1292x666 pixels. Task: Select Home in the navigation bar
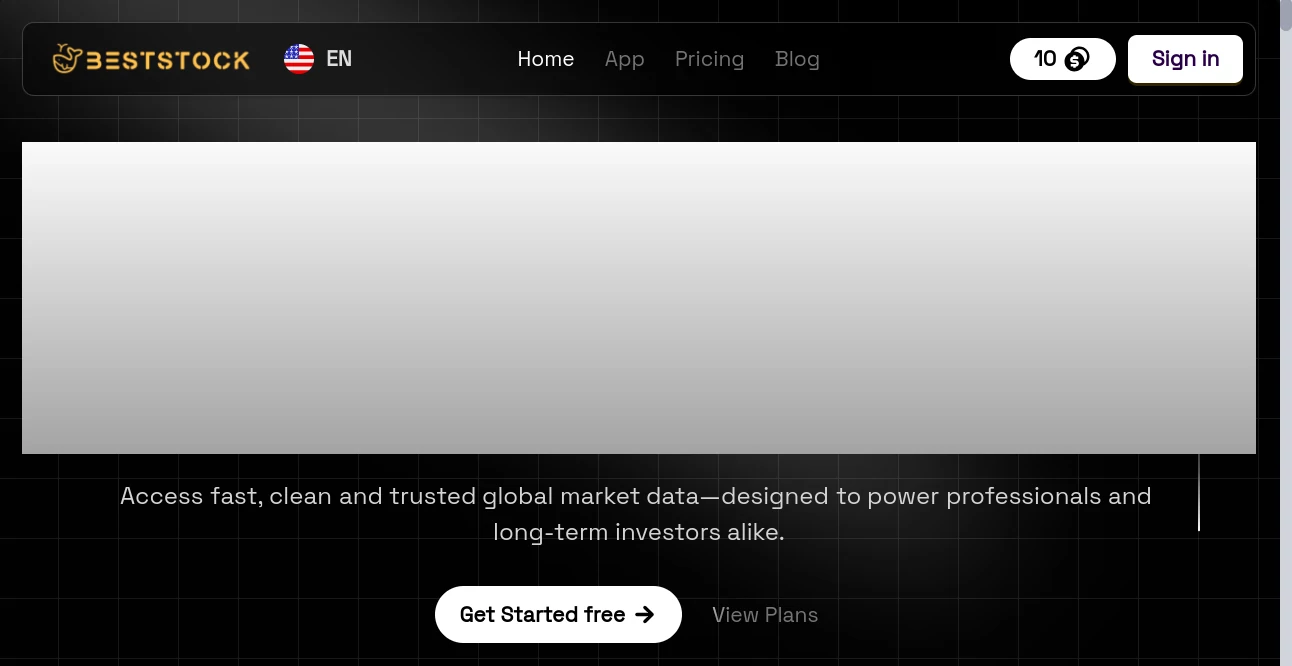coord(545,59)
